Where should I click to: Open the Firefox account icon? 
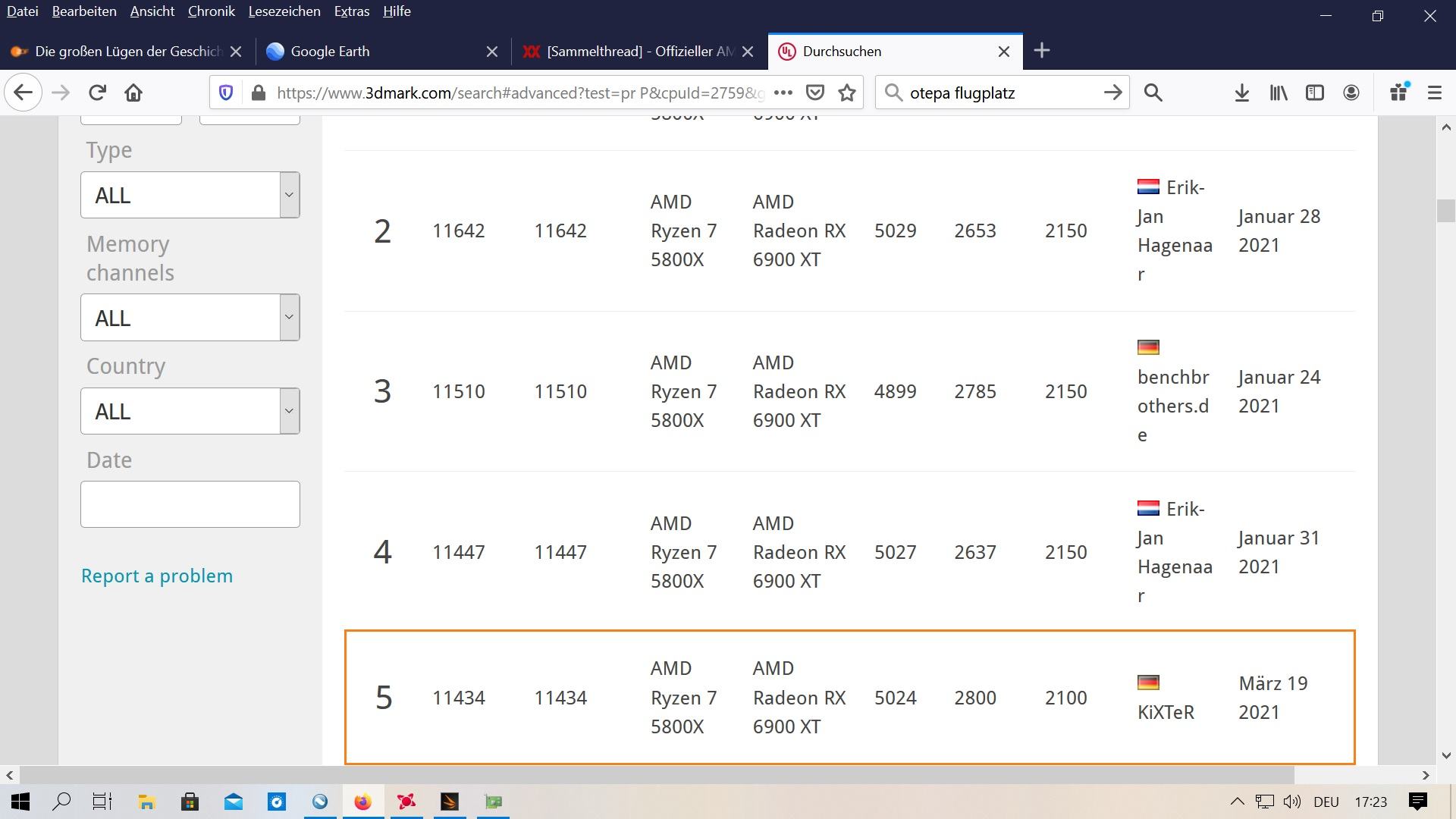click(x=1351, y=93)
